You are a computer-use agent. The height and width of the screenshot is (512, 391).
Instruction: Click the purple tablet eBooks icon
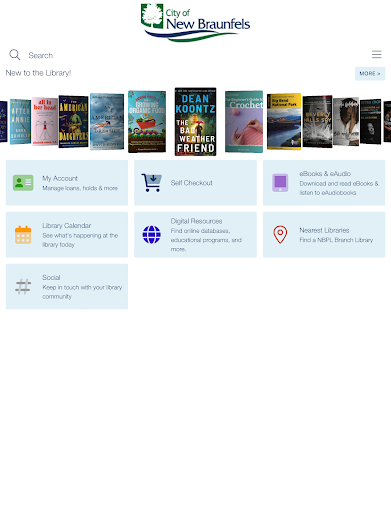(280, 183)
